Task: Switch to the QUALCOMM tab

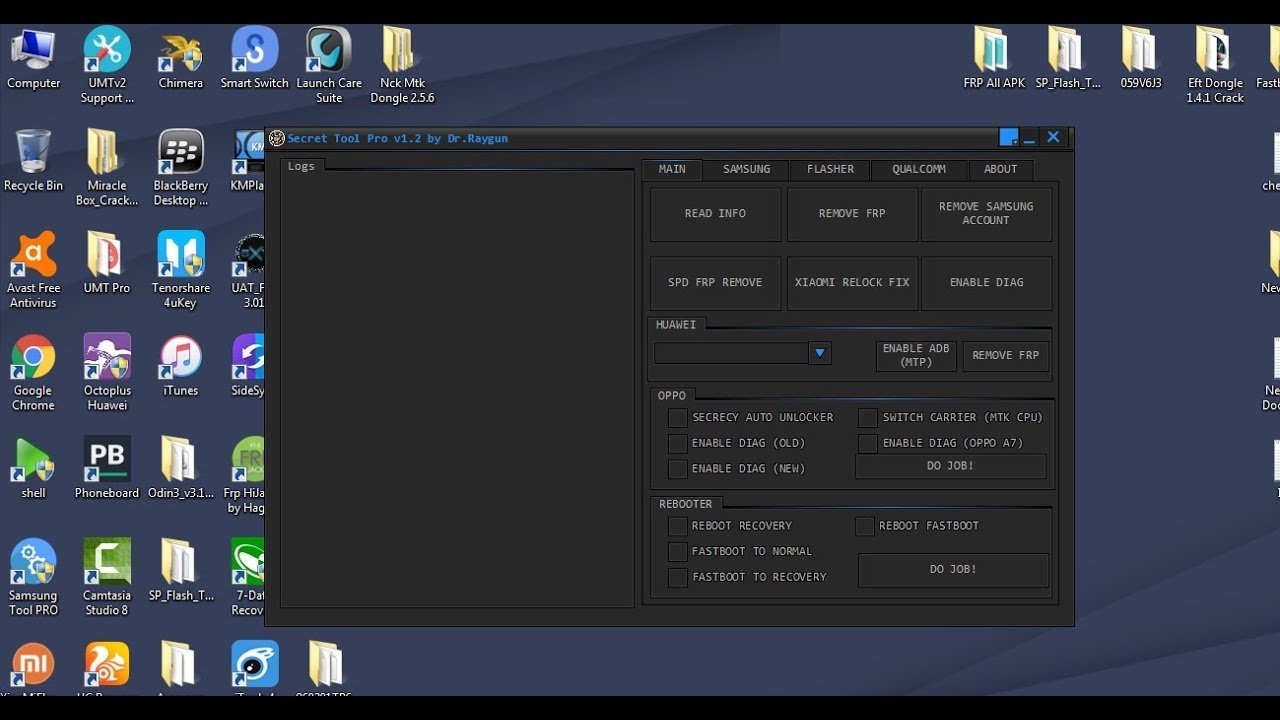Action: tap(919, 169)
